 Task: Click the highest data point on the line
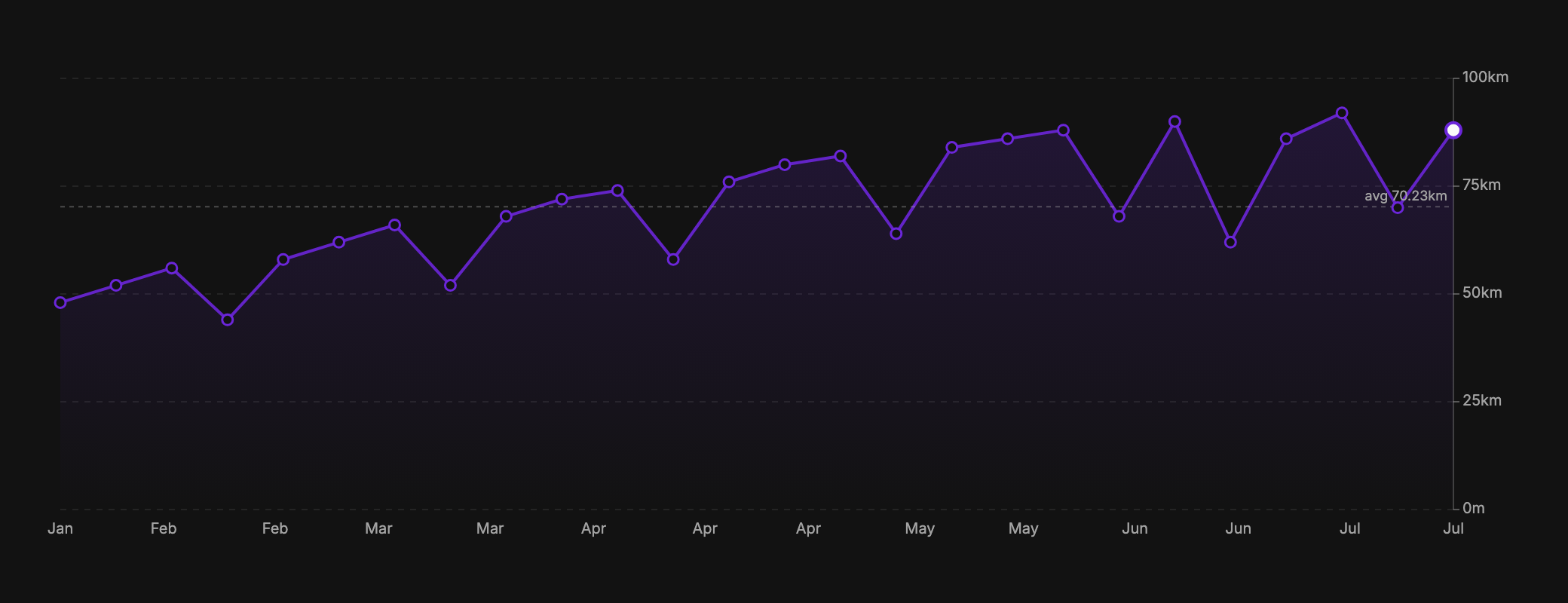click(x=1342, y=113)
